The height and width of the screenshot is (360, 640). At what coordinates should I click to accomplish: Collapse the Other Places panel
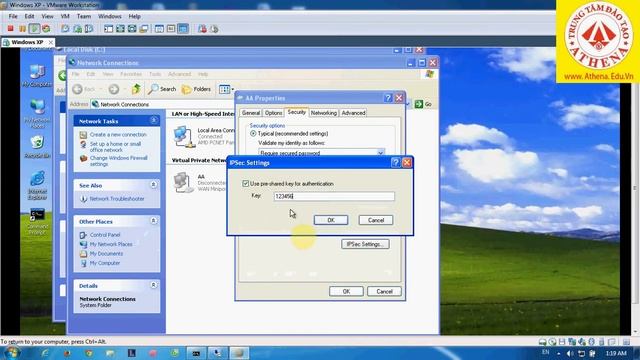tap(153, 221)
